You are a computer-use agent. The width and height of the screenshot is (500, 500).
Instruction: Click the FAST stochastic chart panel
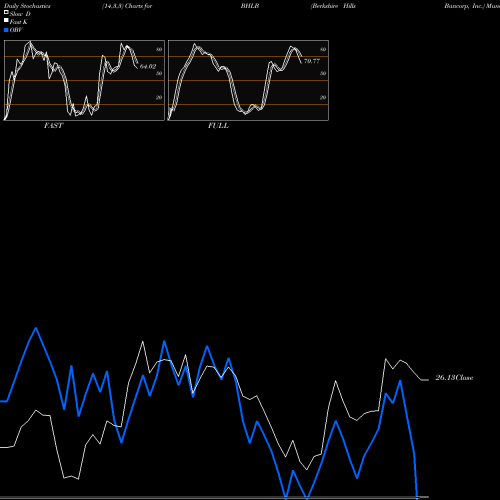click(84, 80)
